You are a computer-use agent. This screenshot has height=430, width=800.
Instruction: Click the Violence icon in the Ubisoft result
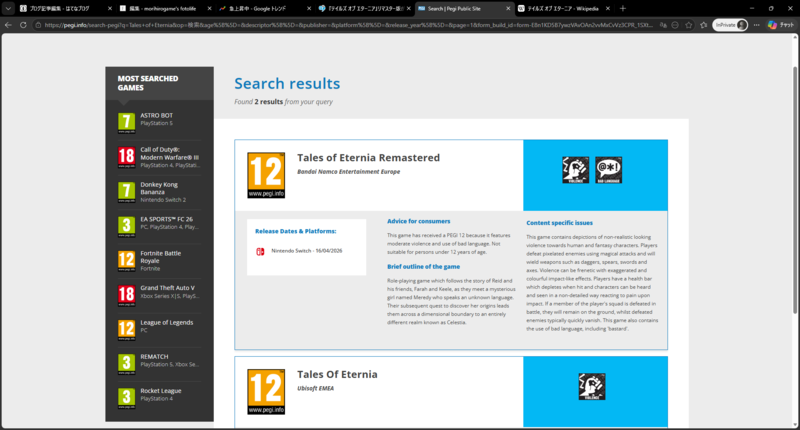[x=592, y=387]
